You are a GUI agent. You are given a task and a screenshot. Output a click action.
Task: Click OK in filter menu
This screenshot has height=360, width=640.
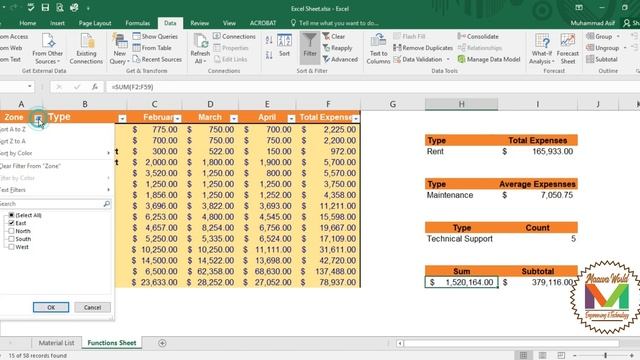click(x=51, y=307)
